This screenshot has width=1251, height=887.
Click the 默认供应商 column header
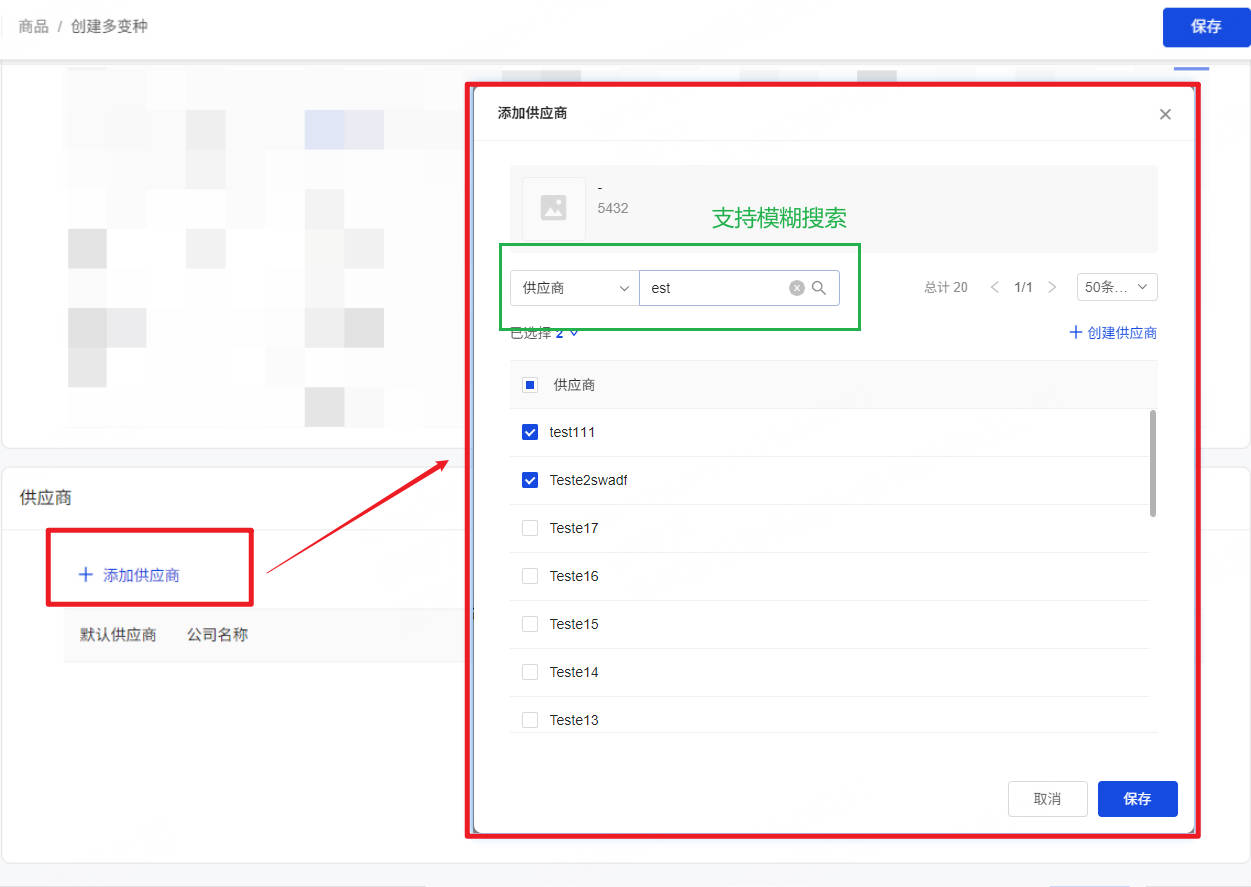118,635
